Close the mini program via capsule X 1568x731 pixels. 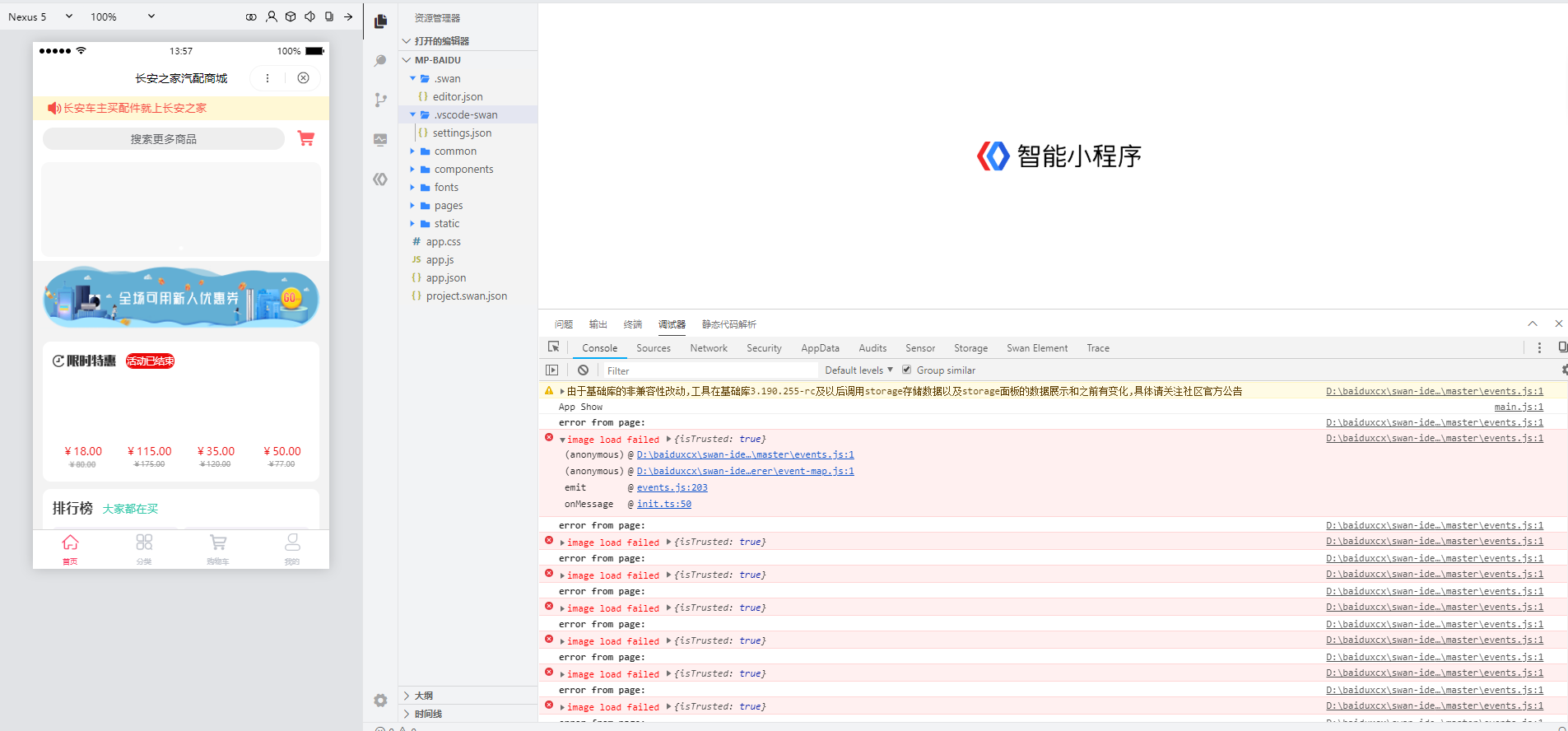tap(304, 78)
